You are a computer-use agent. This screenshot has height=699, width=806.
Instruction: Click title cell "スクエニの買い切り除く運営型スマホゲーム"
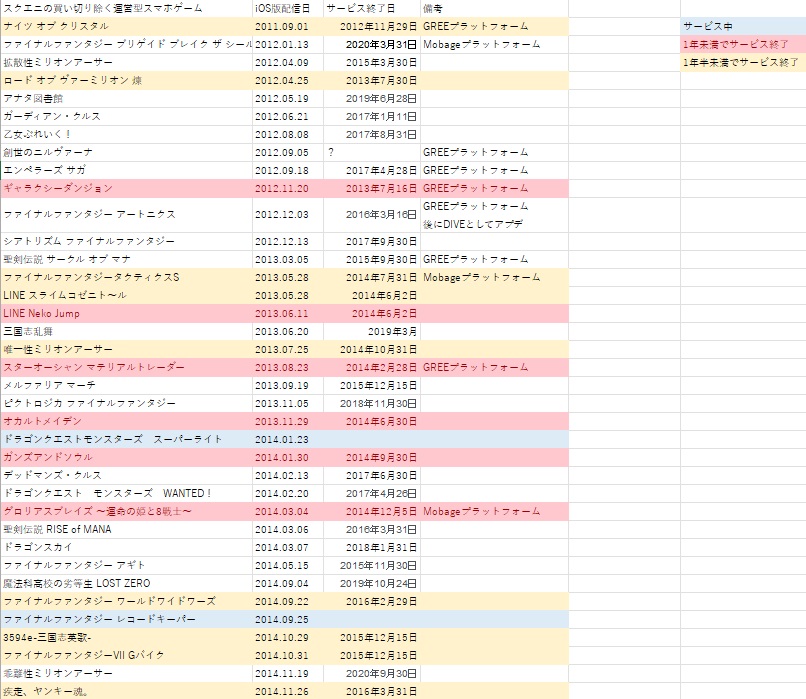pyautogui.click(x=126, y=8)
